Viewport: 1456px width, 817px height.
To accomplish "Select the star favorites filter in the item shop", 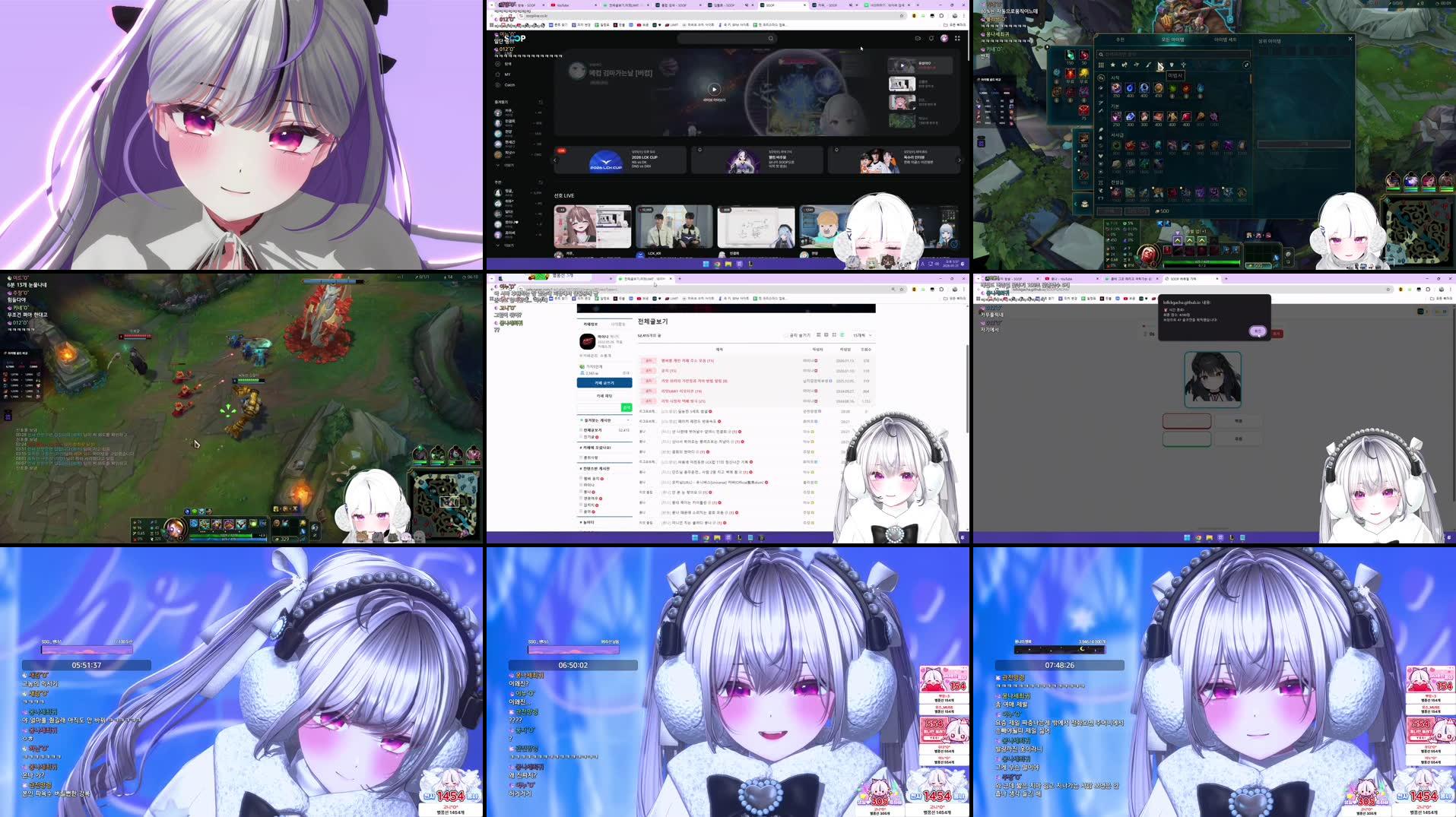I will (x=1112, y=65).
